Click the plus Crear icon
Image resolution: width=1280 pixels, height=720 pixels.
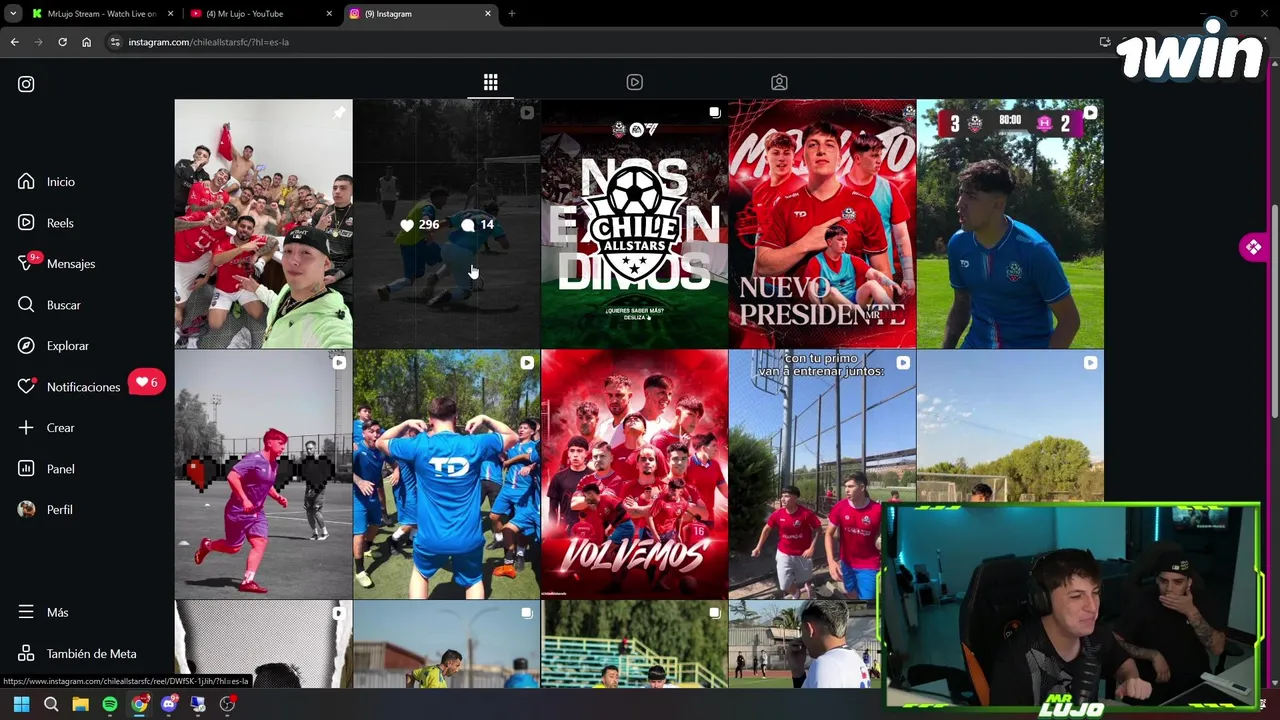tap(26, 428)
